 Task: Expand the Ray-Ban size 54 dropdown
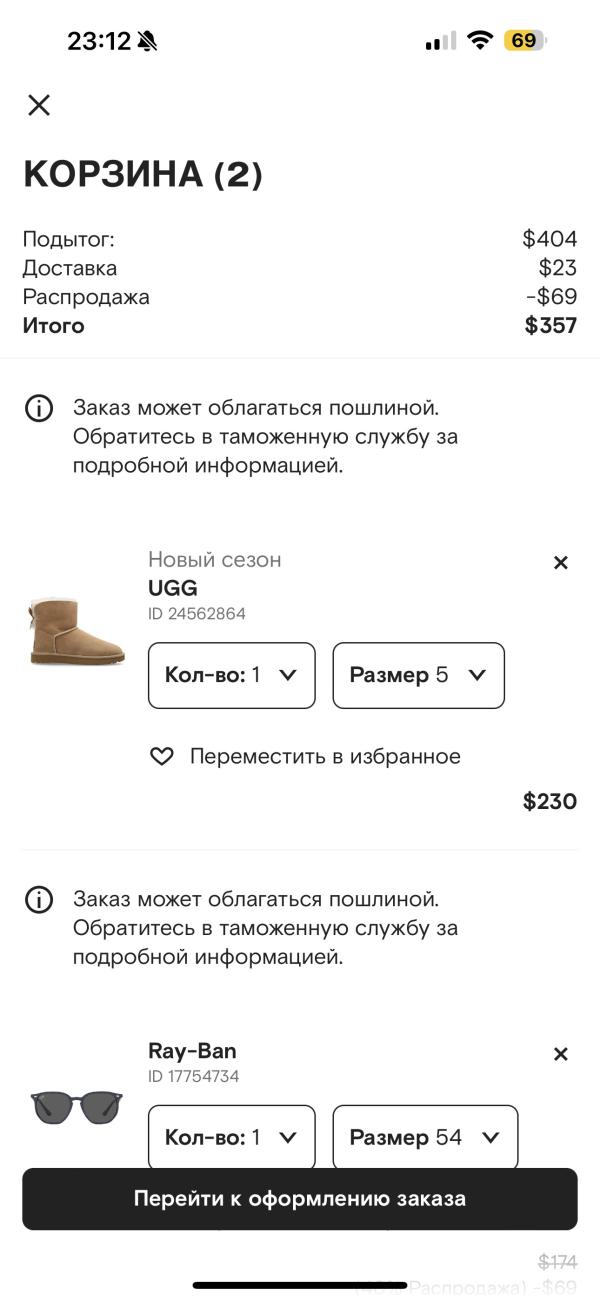(x=424, y=1137)
